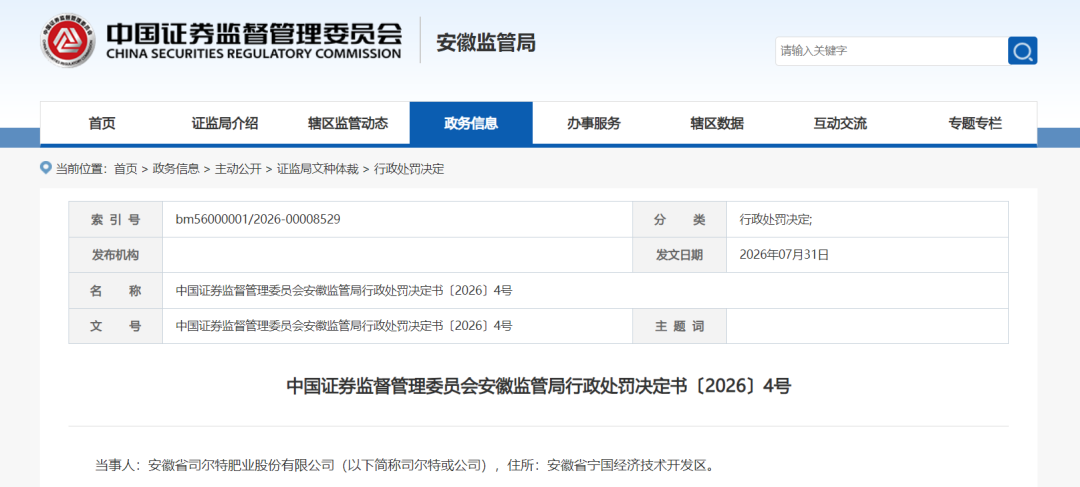Click the location pin icon by 当前位置
Screen dimensions: 1080x487
[46, 168]
